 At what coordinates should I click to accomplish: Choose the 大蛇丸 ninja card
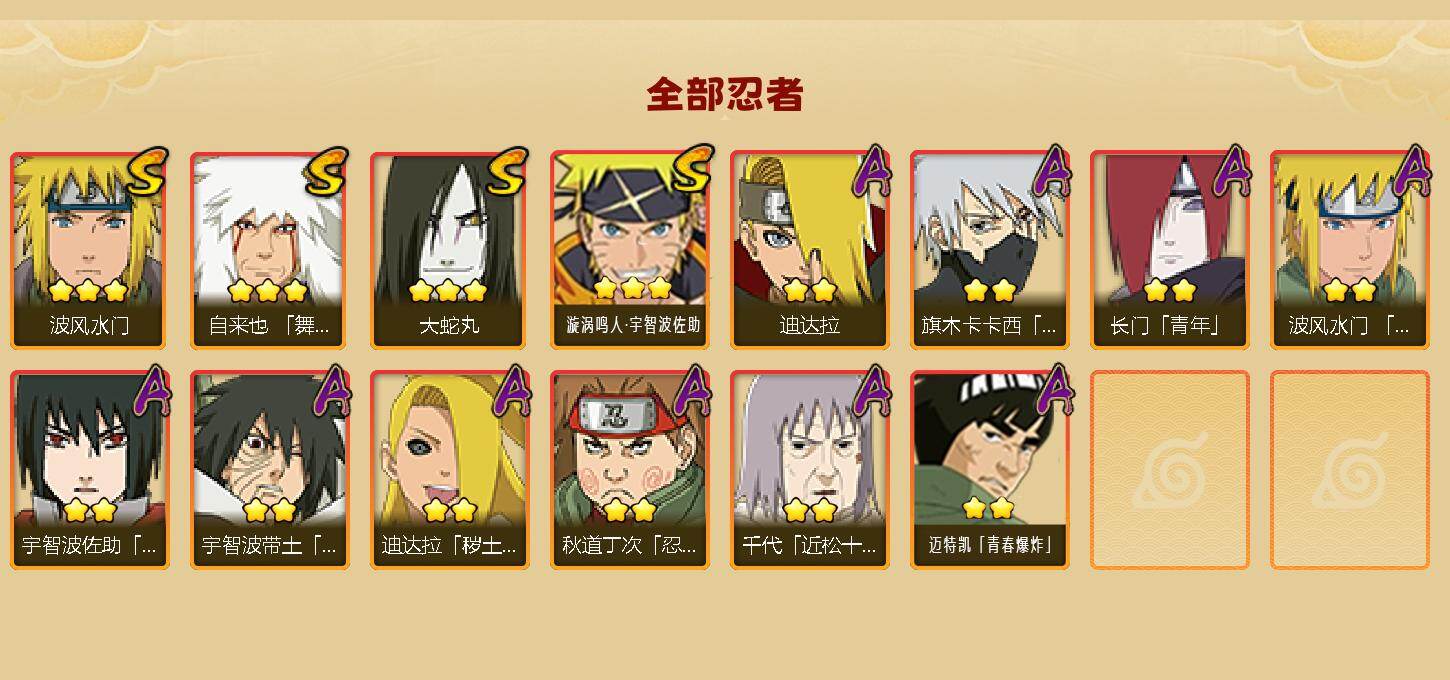pyautogui.click(x=449, y=250)
